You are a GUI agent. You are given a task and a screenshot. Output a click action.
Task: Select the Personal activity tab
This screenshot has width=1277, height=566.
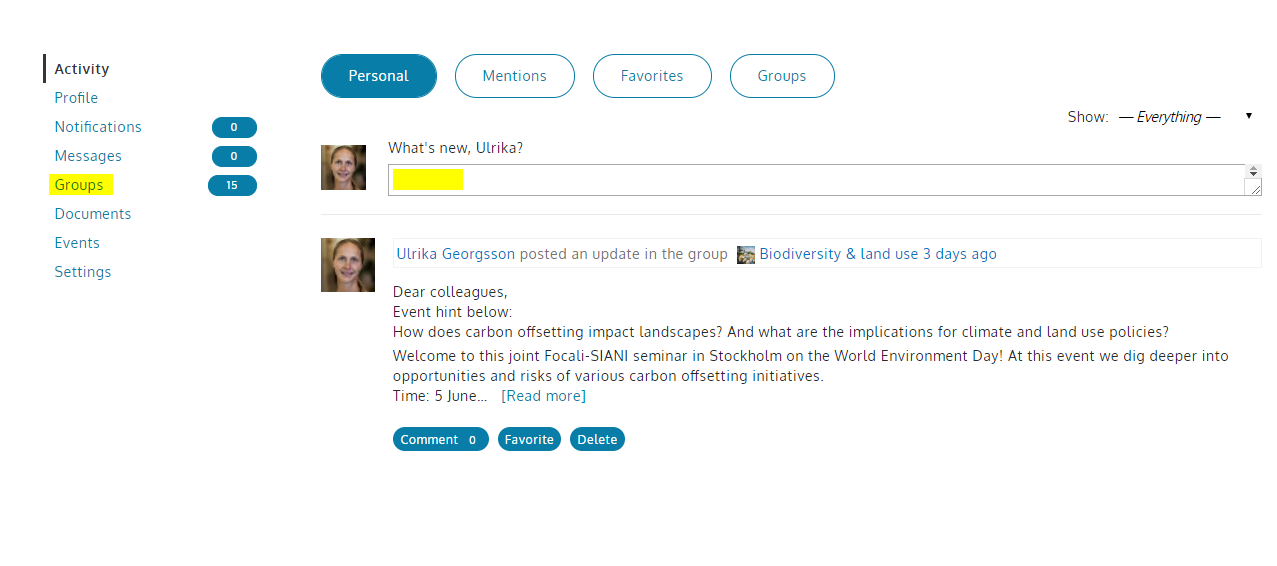tap(379, 76)
